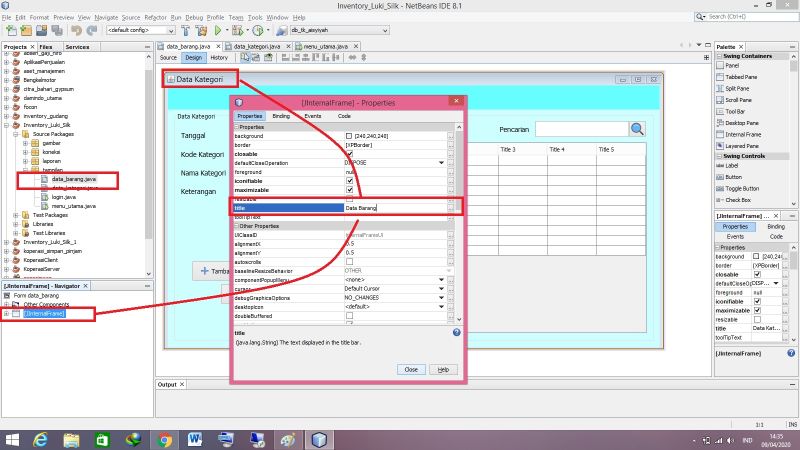Click the Undo arrow in the toolbar
Viewport: 800px width, 450px height.
pyautogui.click(x=77, y=31)
